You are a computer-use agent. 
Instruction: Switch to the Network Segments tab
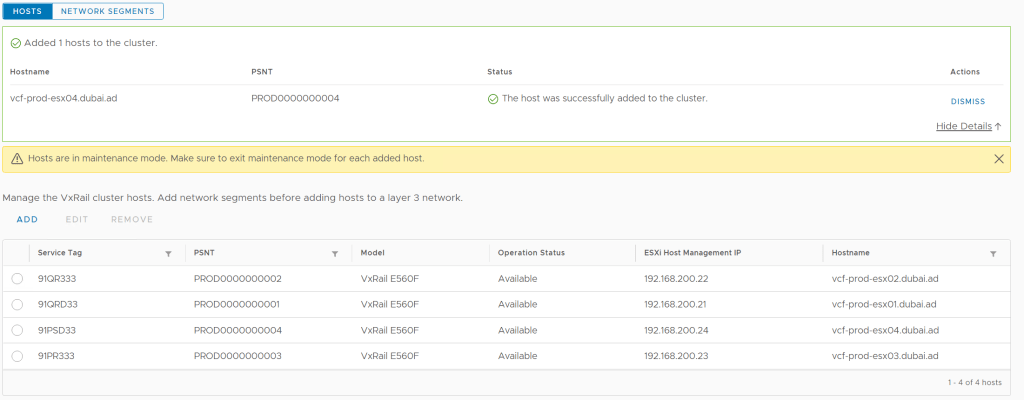point(108,11)
